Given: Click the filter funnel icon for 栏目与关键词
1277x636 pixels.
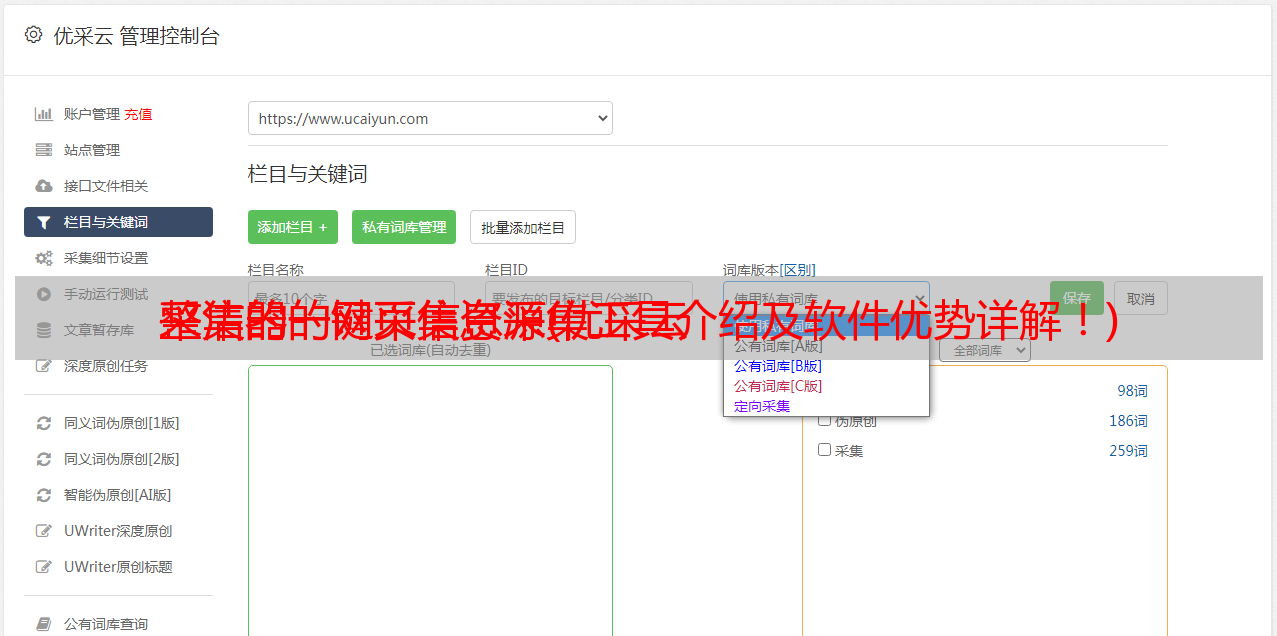Looking at the screenshot, I should [x=44, y=222].
